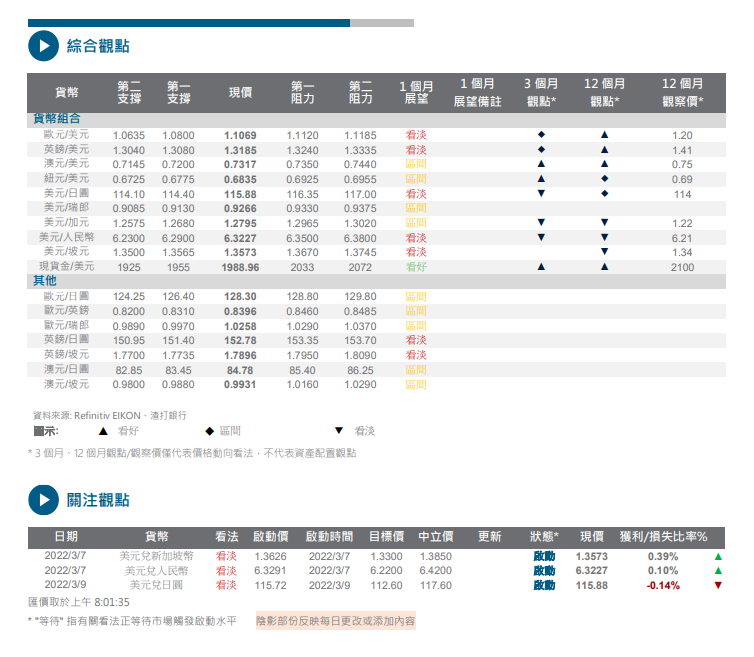Click current price 1988.96 for 現貨金/美元

coord(240,267)
